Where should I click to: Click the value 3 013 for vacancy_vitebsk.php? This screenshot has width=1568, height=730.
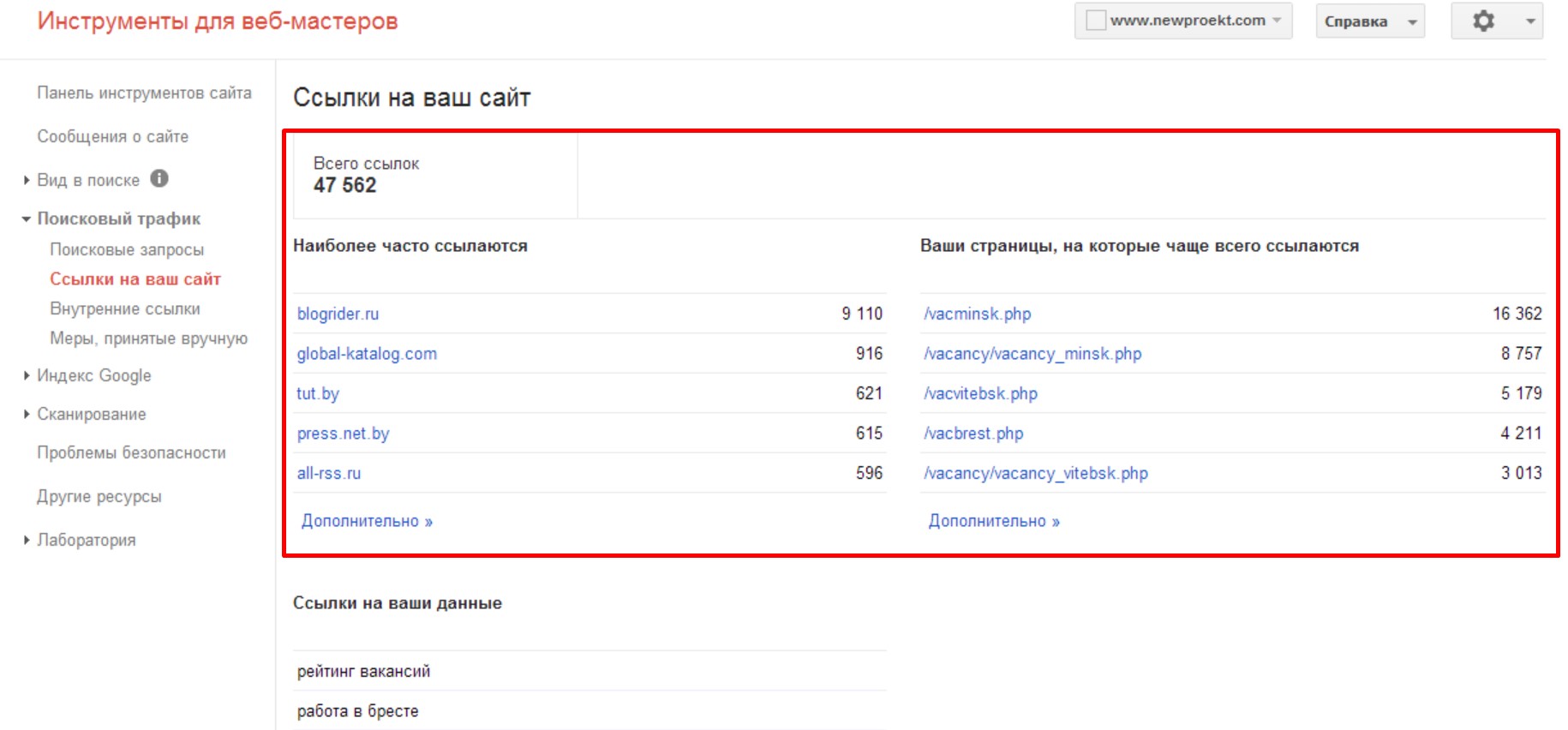click(x=1521, y=473)
